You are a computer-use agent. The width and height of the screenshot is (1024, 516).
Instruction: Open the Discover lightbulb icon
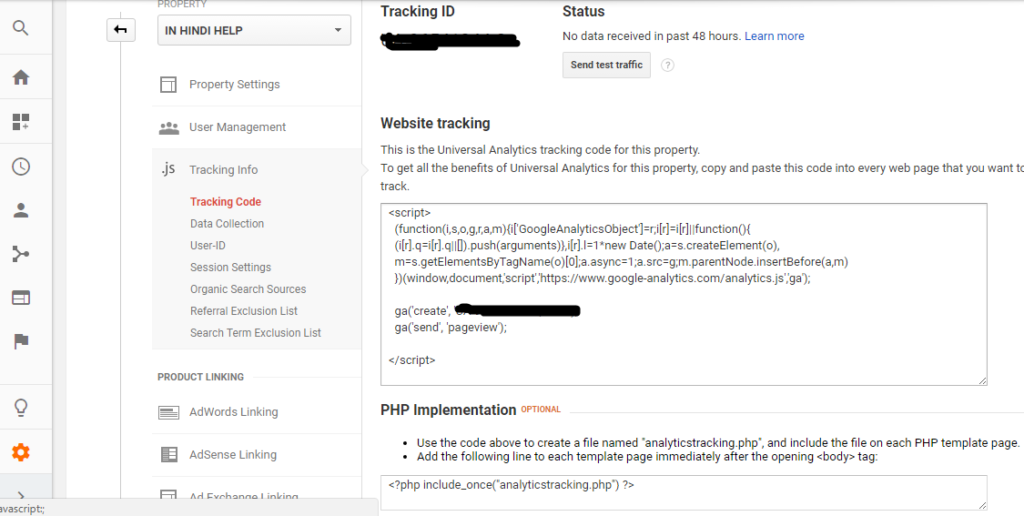click(x=21, y=408)
